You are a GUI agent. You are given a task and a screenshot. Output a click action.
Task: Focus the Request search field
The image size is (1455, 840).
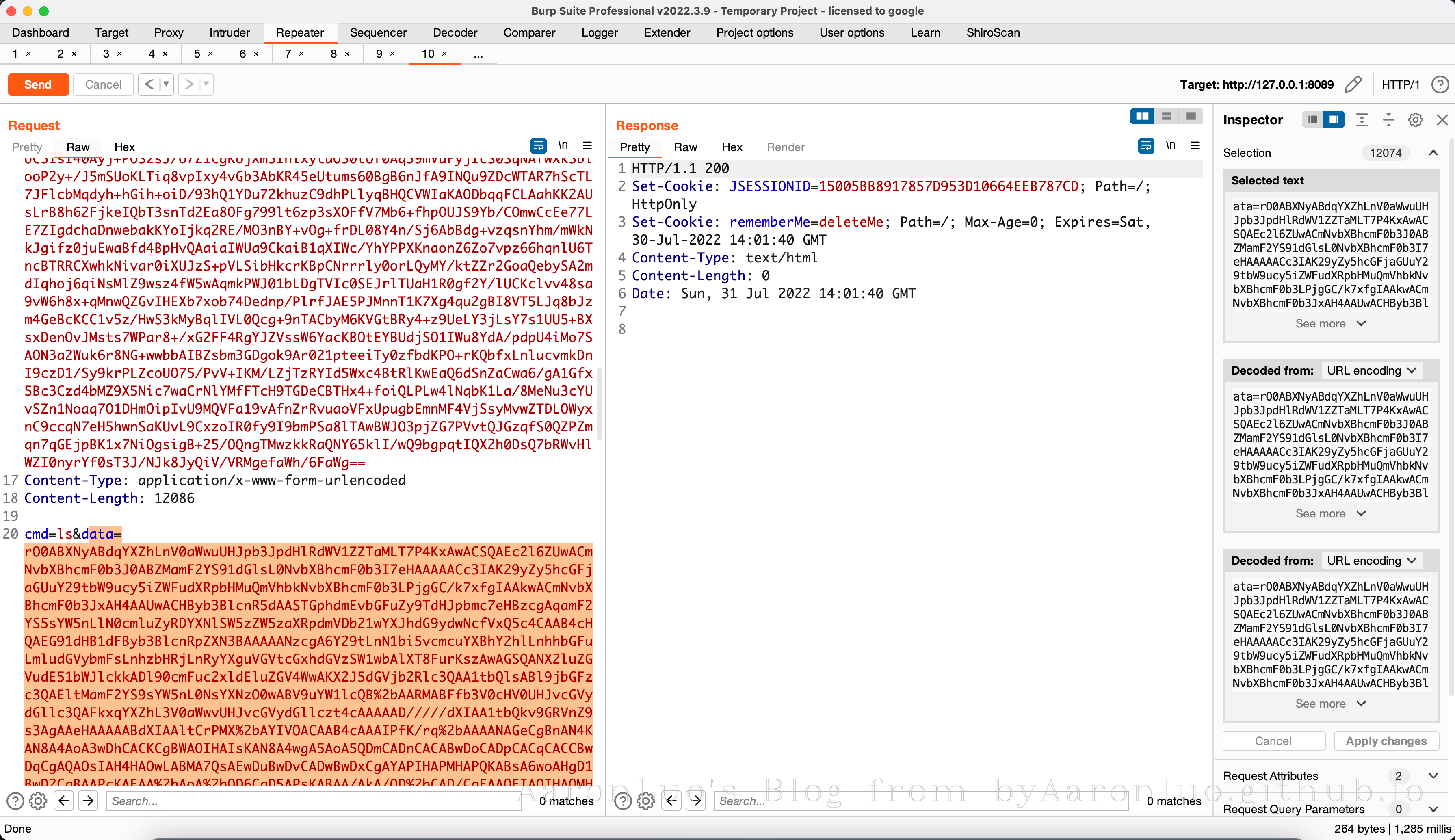point(314,801)
